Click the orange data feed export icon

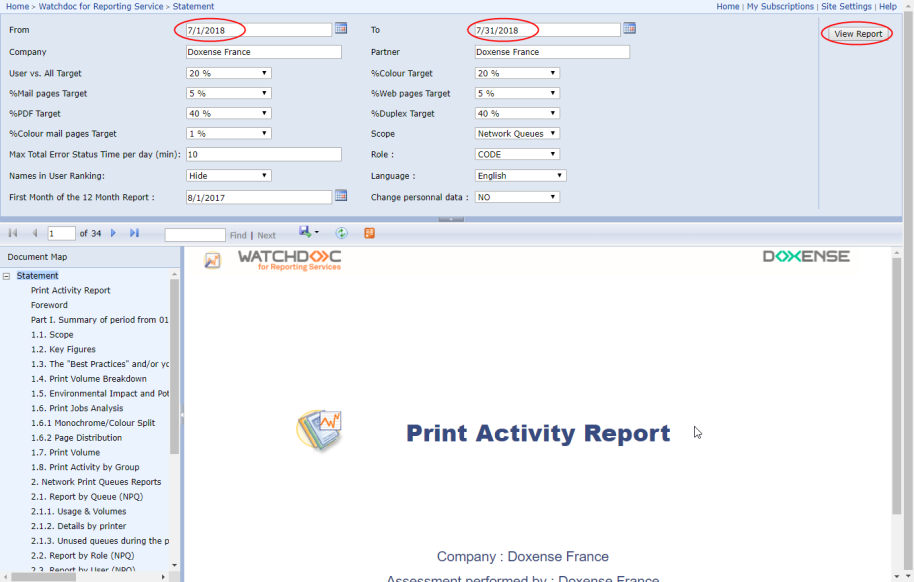(x=369, y=233)
